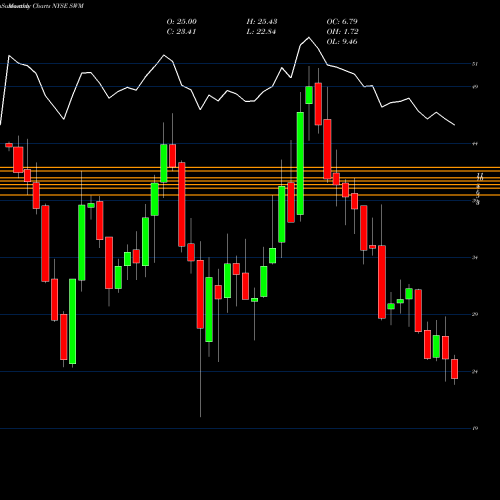Select the price axis label 34
Screen dimensions: 500x500
click(x=475, y=258)
